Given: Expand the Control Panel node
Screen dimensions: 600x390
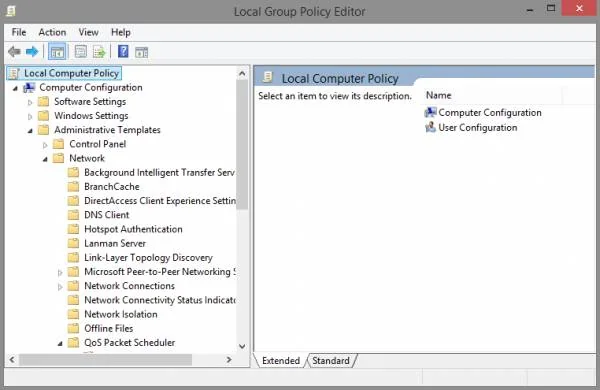Looking at the screenshot, I should (45, 145).
